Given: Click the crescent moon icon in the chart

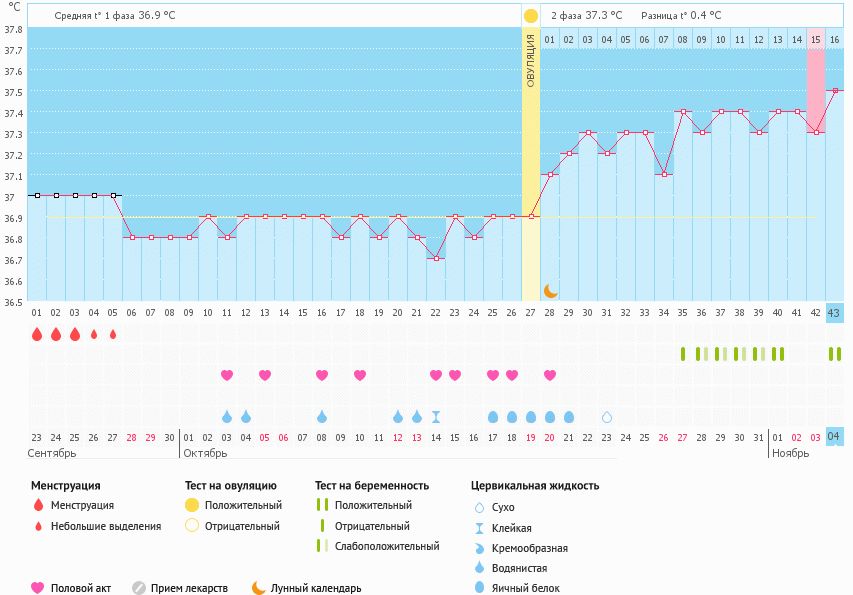Looking at the screenshot, I should pyautogui.click(x=550, y=290).
